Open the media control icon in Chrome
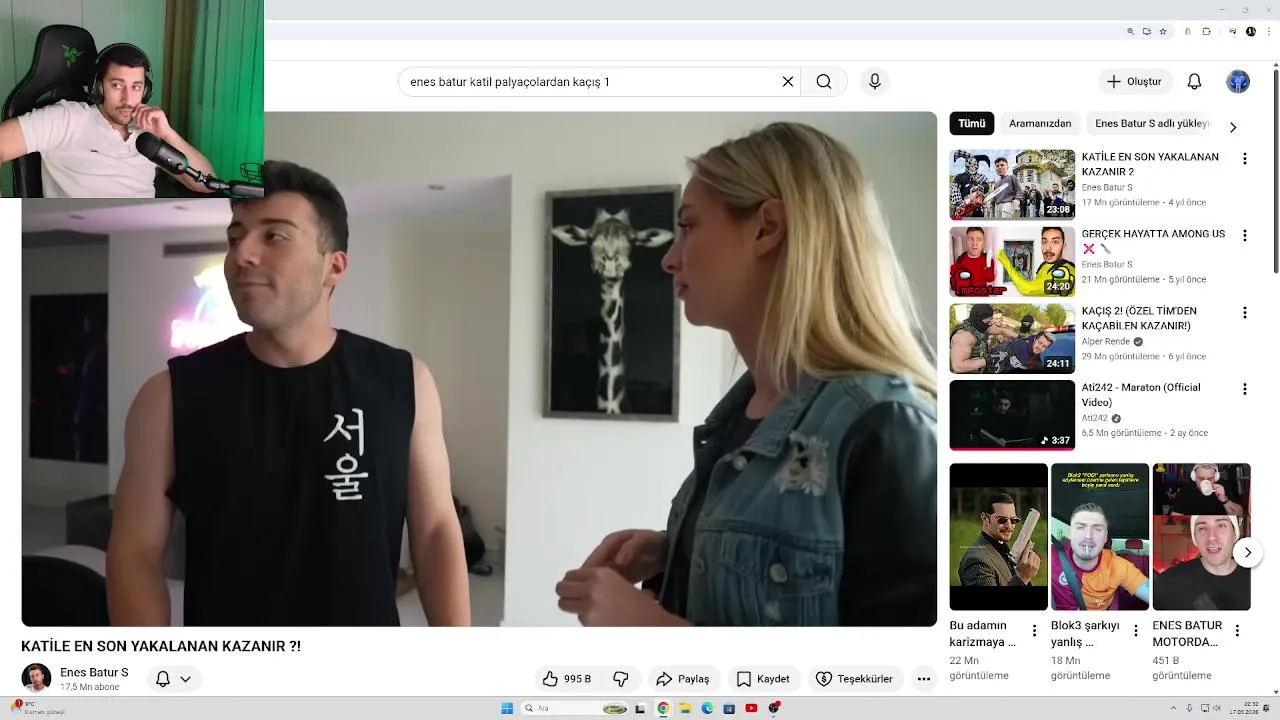The height and width of the screenshot is (720, 1280). coord(1233,31)
